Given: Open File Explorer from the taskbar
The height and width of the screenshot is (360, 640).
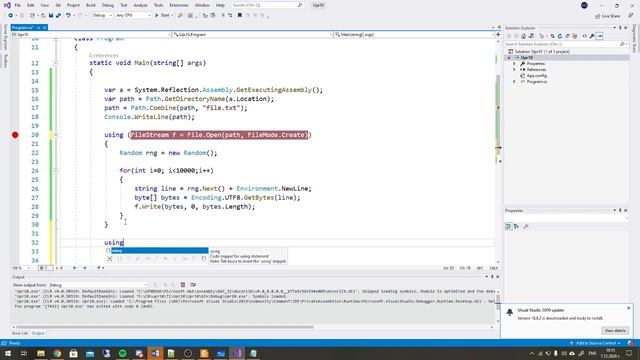Looking at the screenshot, I should coord(41,353).
